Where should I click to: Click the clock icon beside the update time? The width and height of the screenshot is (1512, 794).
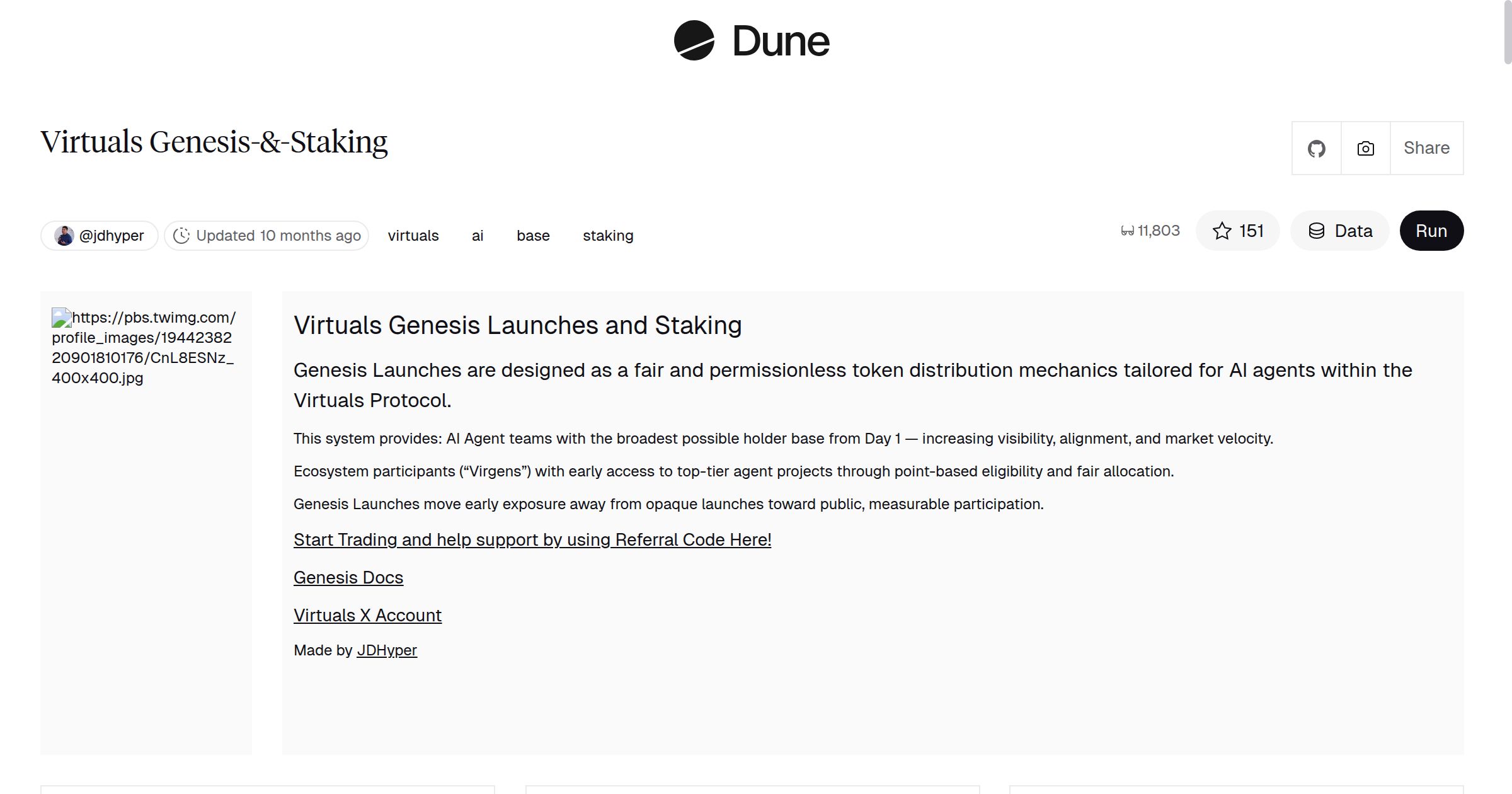click(181, 235)
